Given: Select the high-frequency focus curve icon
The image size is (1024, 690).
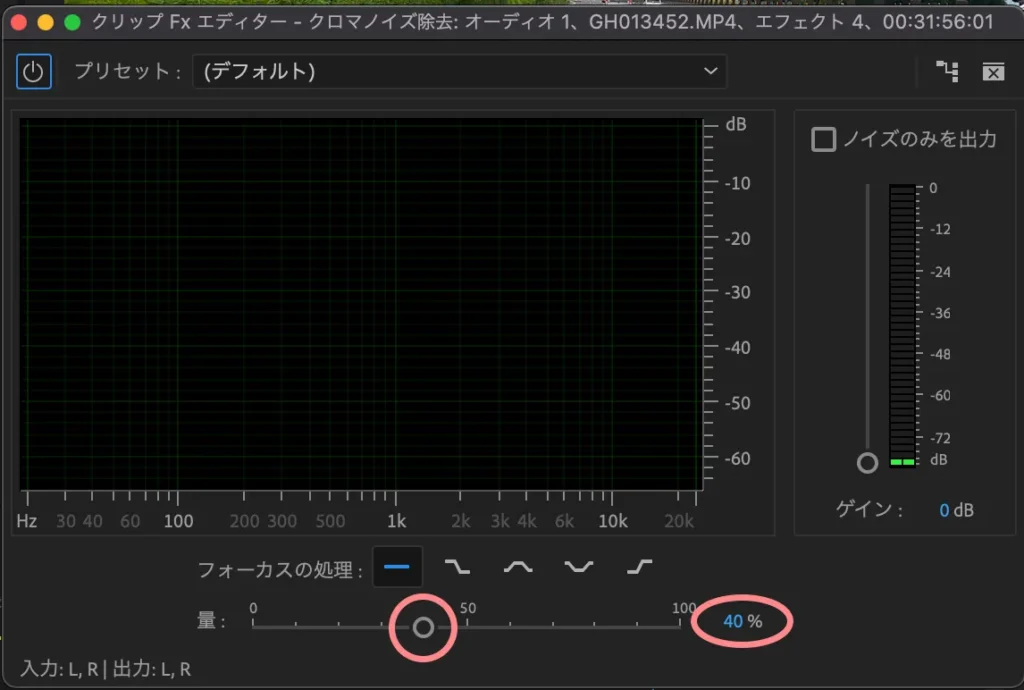Looking at the screenshot, I should (x=639, y=567).
